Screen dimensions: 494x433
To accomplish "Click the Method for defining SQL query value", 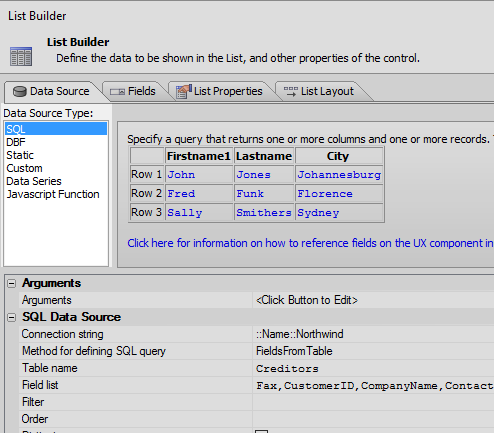I will (373, 351).
